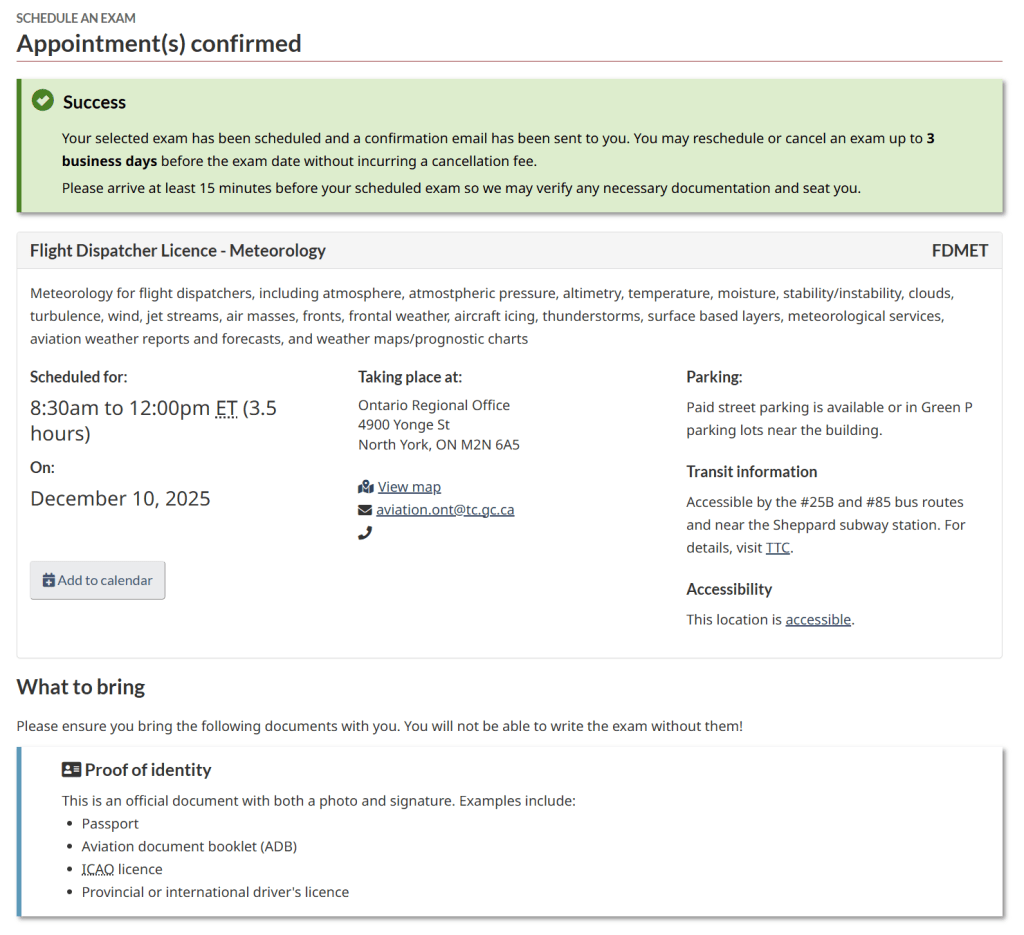1024x935 pixels.
Task: Click the What to bring heading
Action: pos(81,687)
